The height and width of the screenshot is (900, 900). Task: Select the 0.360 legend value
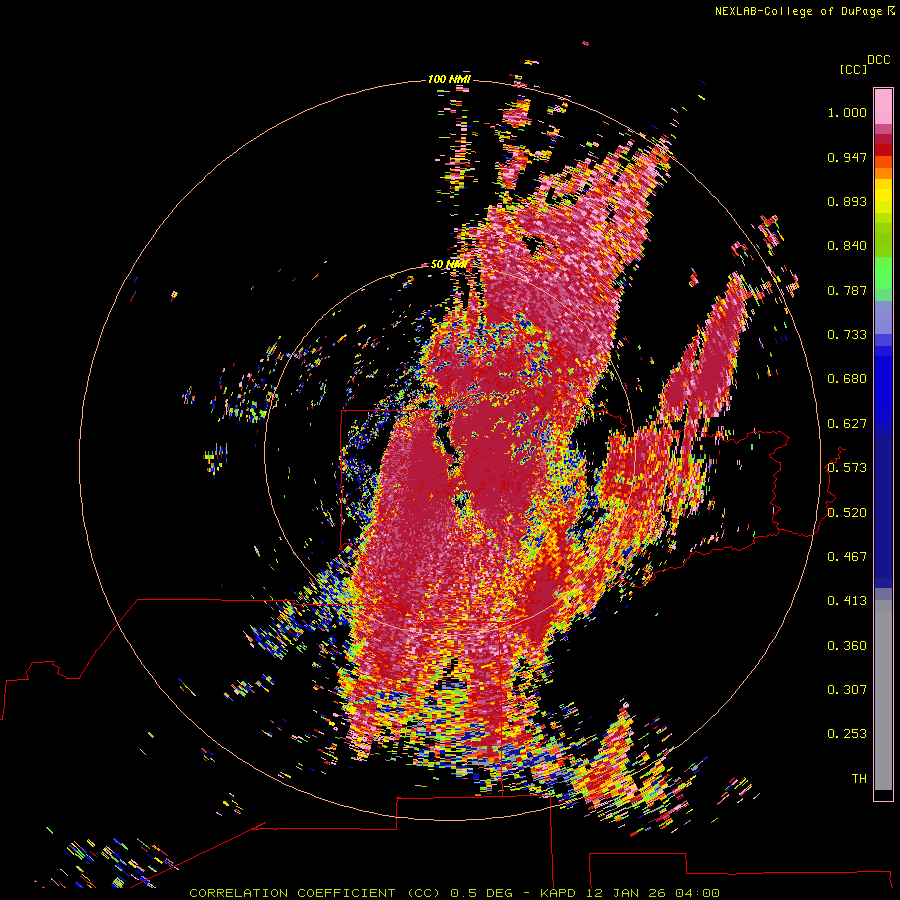847,646
